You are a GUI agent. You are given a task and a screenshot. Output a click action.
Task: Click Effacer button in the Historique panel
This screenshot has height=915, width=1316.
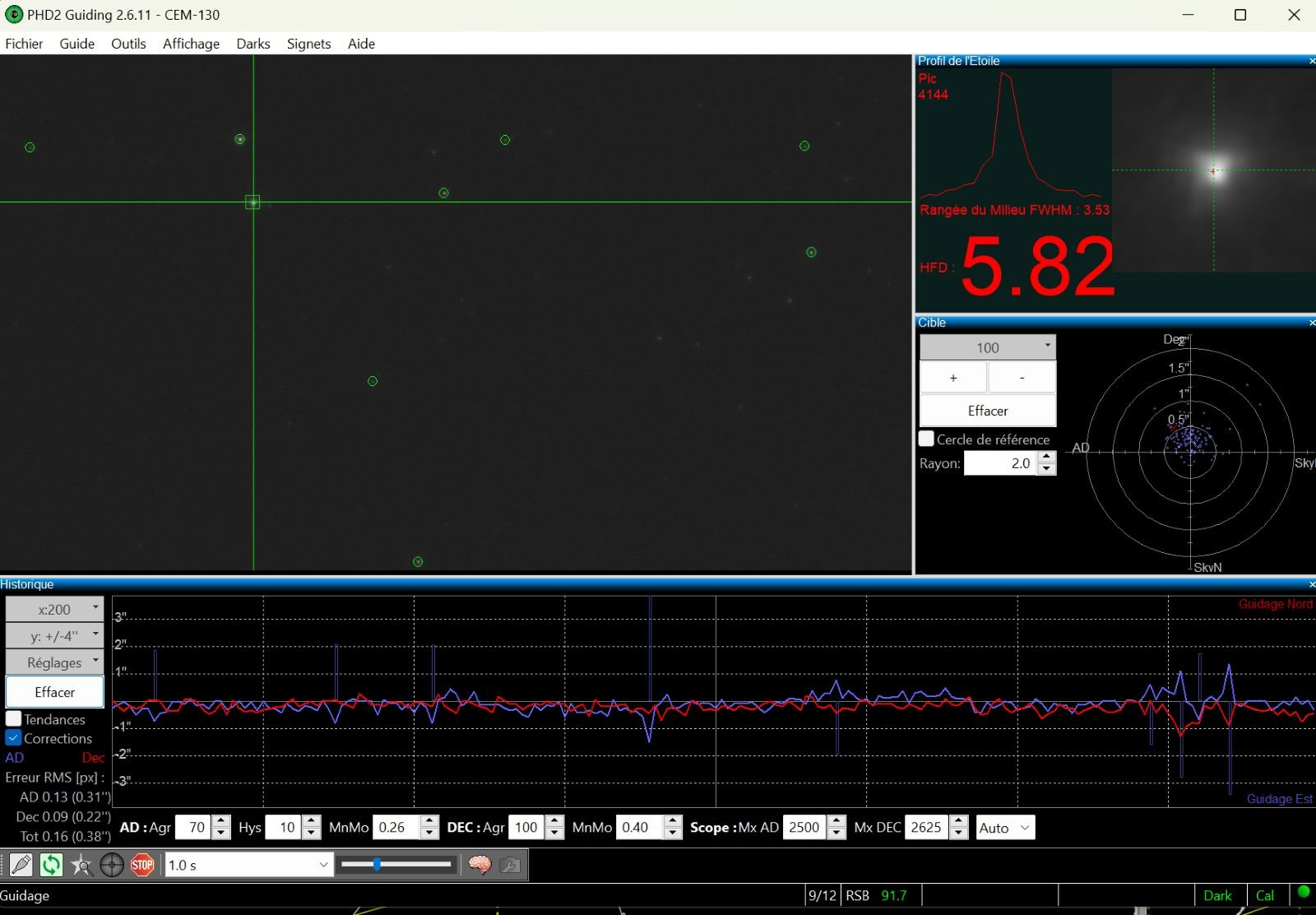(55, 692)
